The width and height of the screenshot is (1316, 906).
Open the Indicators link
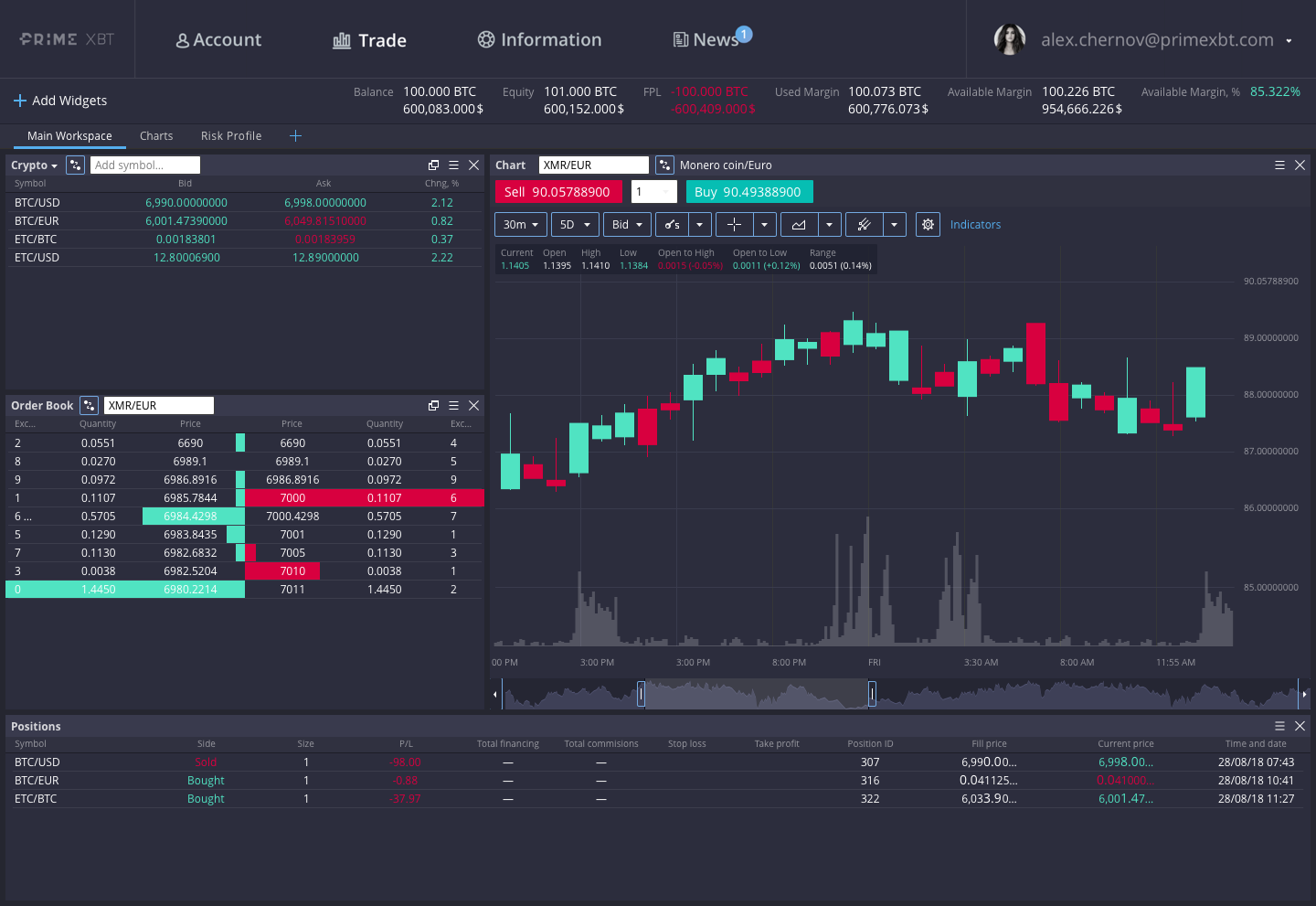[975, 225]
